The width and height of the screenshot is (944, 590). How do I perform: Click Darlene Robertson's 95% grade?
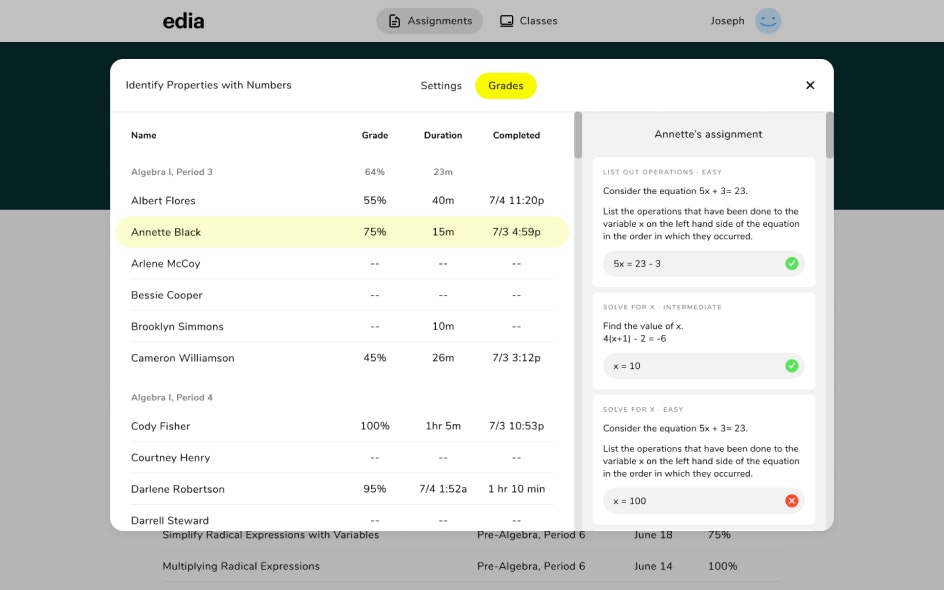pyautogui.click(x=374, y=489)
